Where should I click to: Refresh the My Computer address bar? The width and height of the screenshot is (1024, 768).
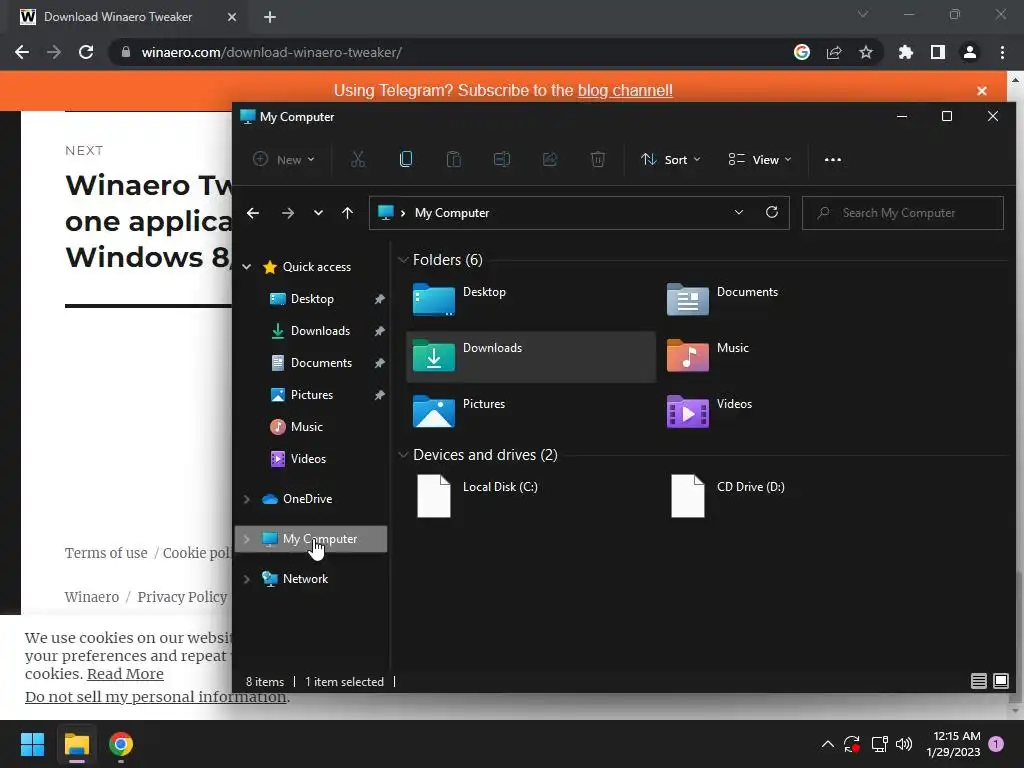(x=772, y=212)
